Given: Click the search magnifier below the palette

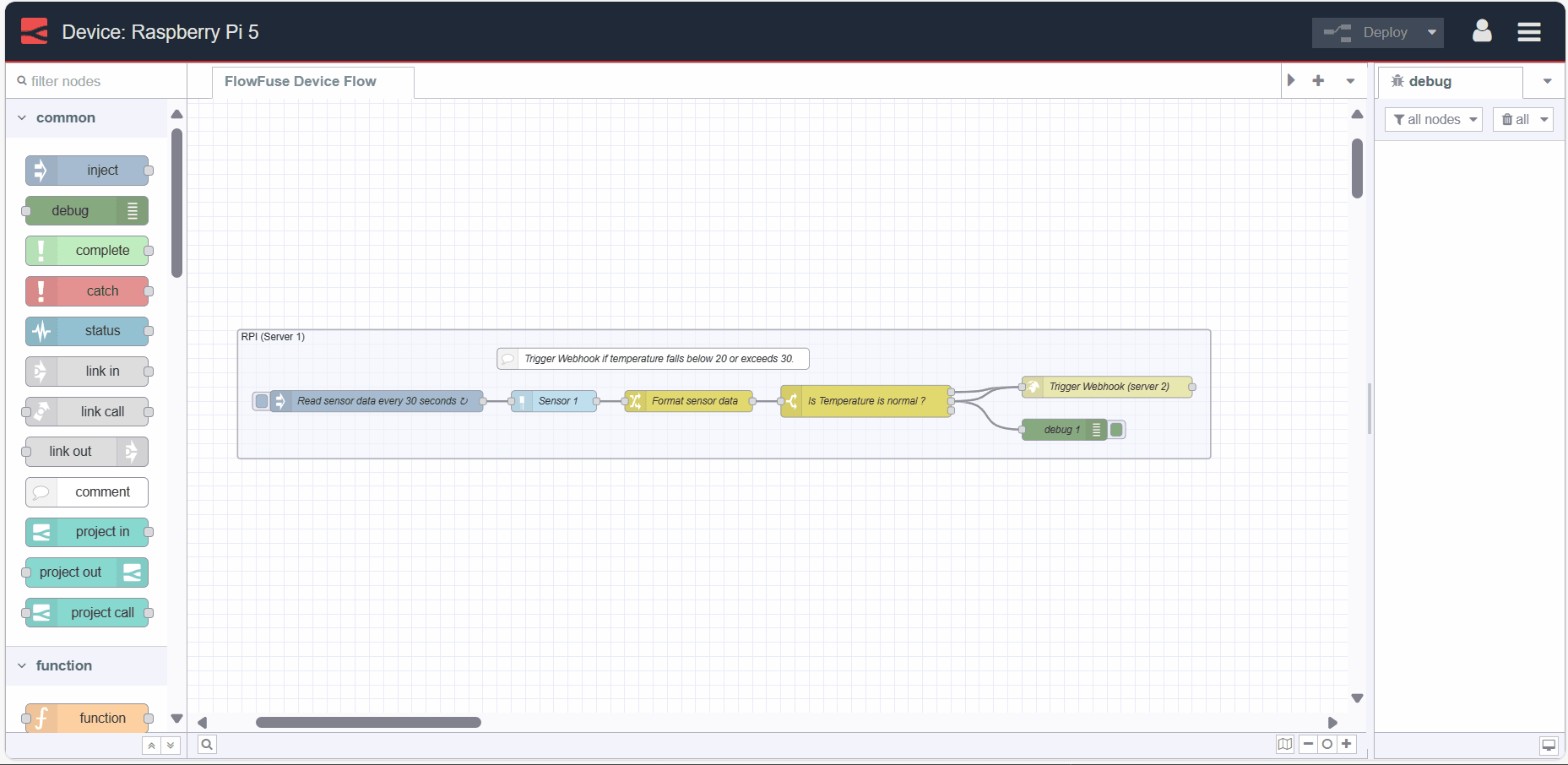Looking at the screenshot, I should coord(206,745).
